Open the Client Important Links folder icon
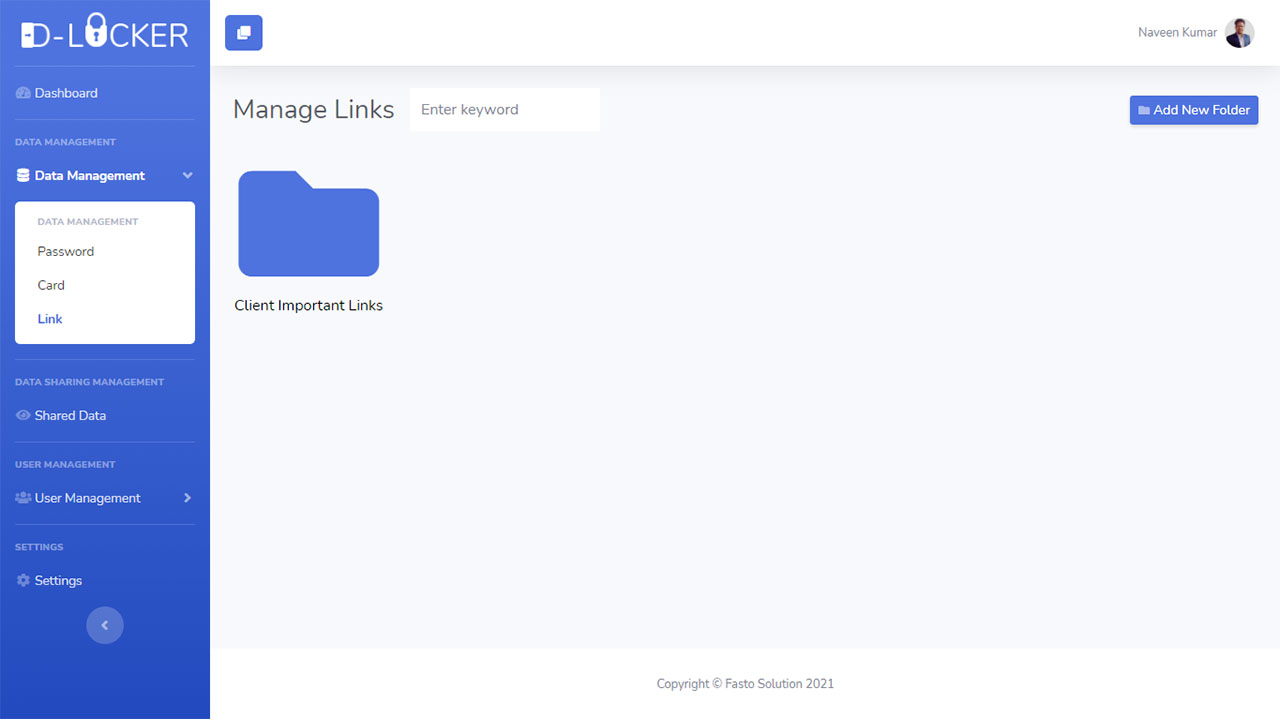This screenshot has width=1280, height=720. click(308, 224)
